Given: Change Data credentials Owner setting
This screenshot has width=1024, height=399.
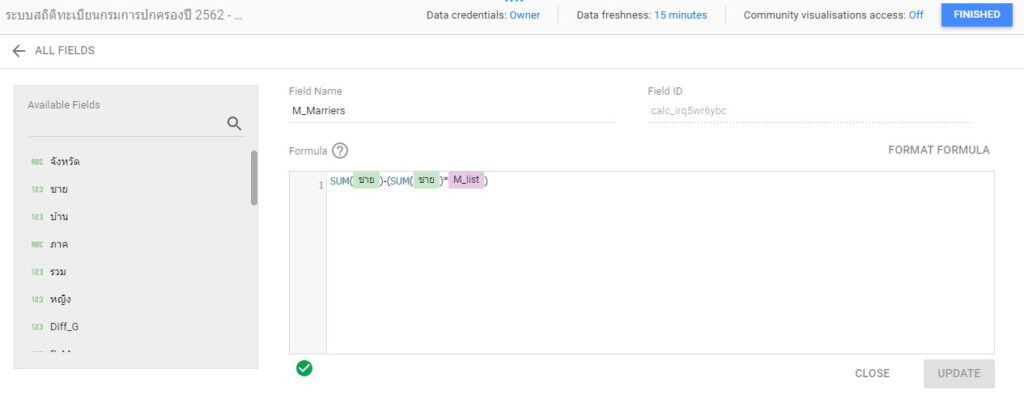Looking at the screenshot, I should pos(524,15).
